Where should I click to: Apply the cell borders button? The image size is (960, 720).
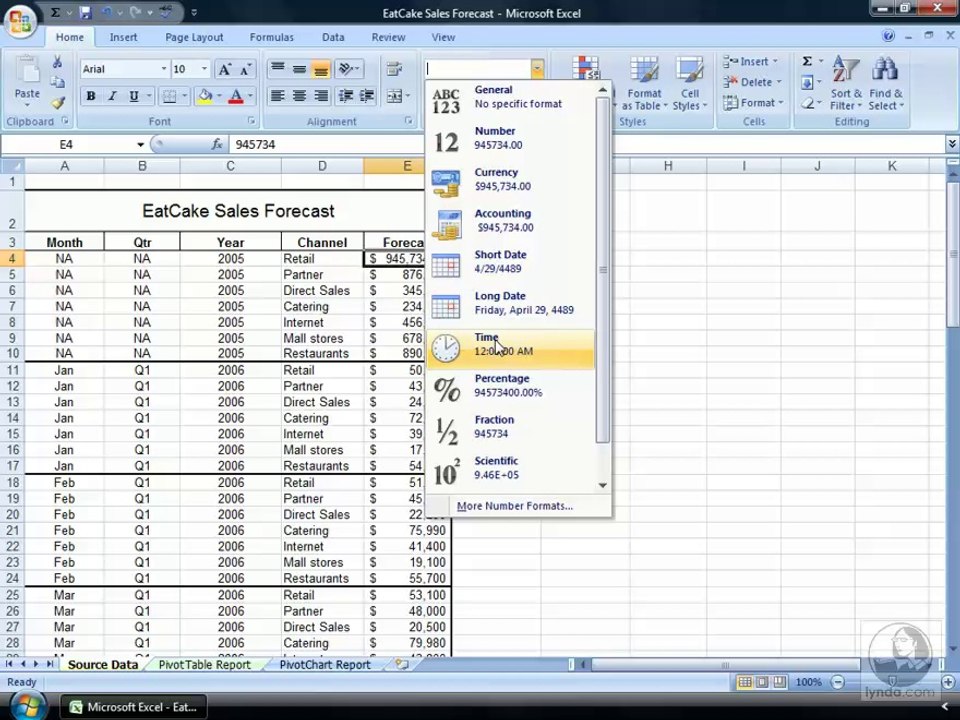[169, 96]
